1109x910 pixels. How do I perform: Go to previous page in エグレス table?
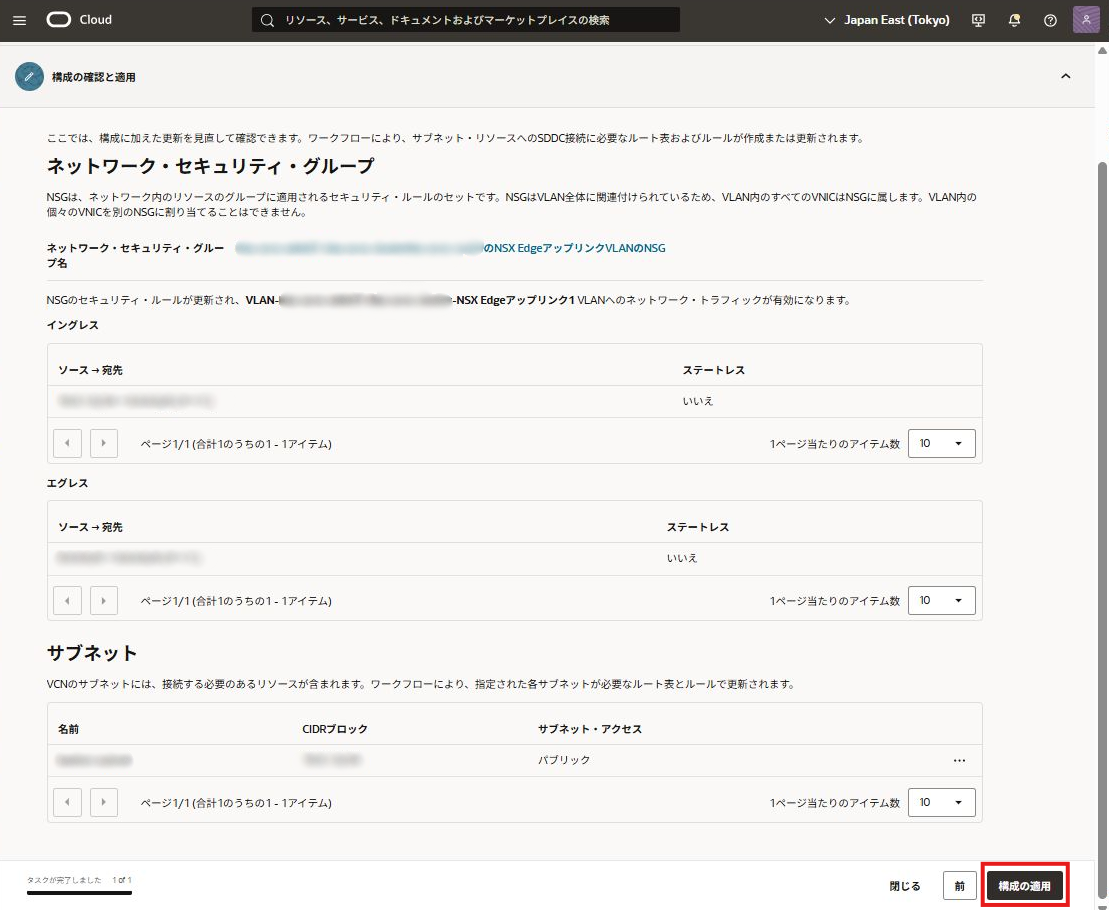pos(67,600)
